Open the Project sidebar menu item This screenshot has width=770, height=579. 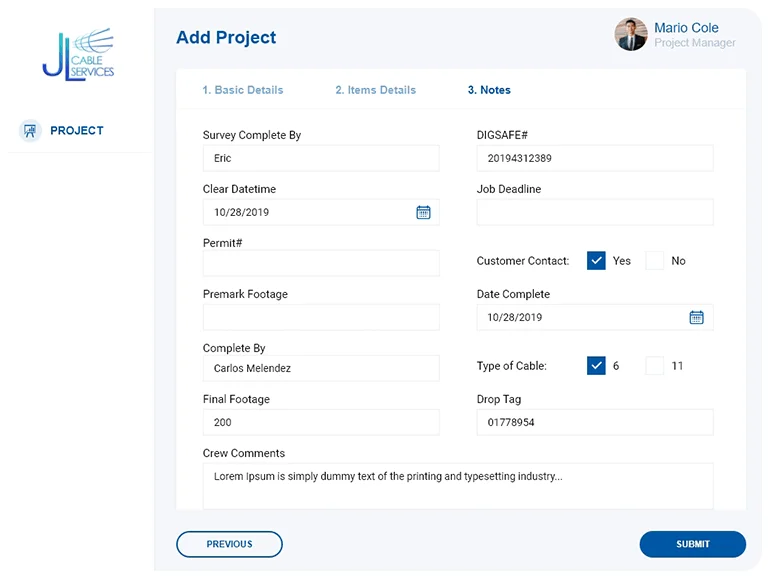(x=77, y=131)
